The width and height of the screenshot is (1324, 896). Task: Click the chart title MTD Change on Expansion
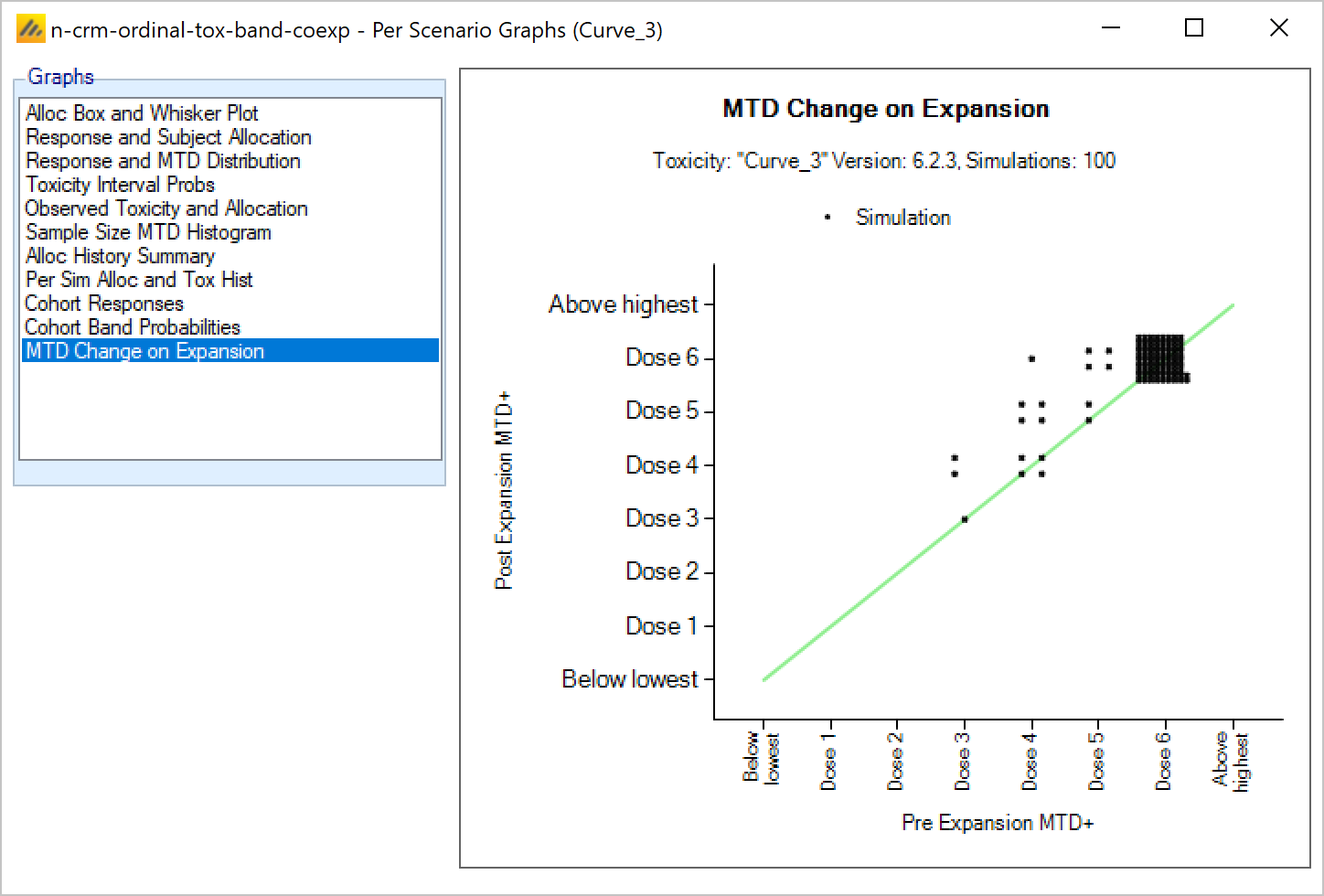point(885,109)
